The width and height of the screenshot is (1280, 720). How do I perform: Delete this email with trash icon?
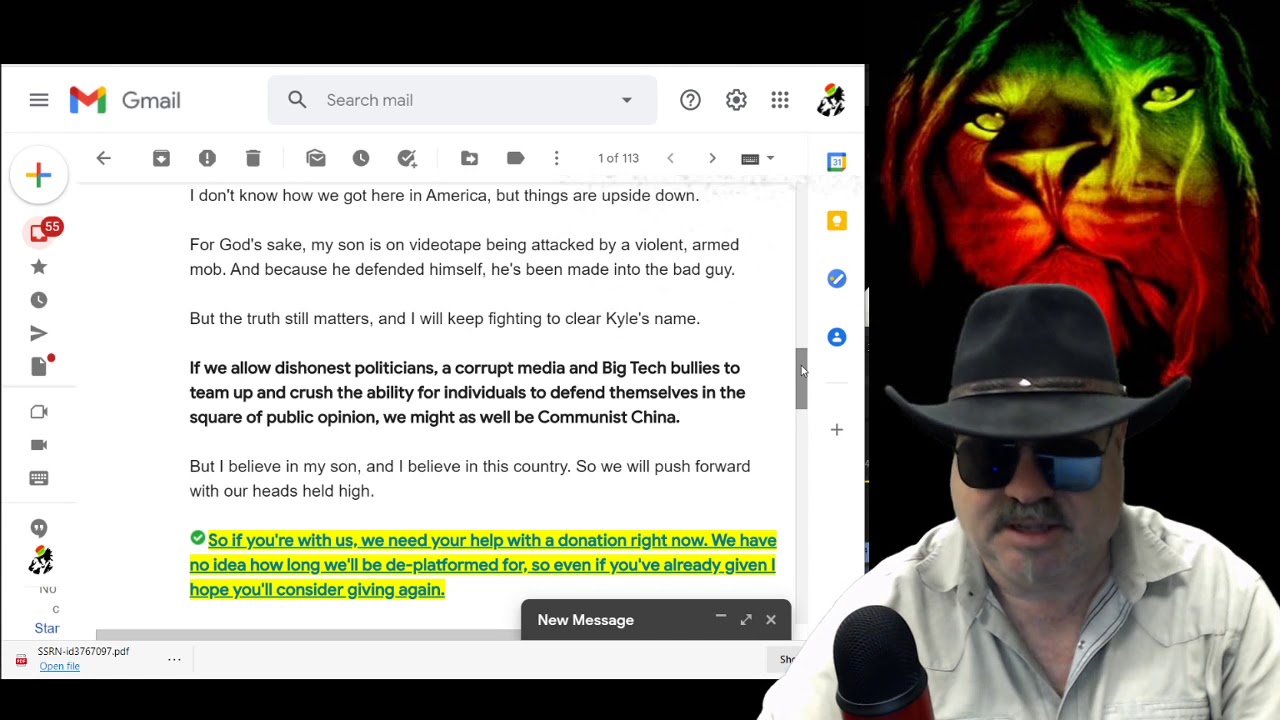(253, 158)
